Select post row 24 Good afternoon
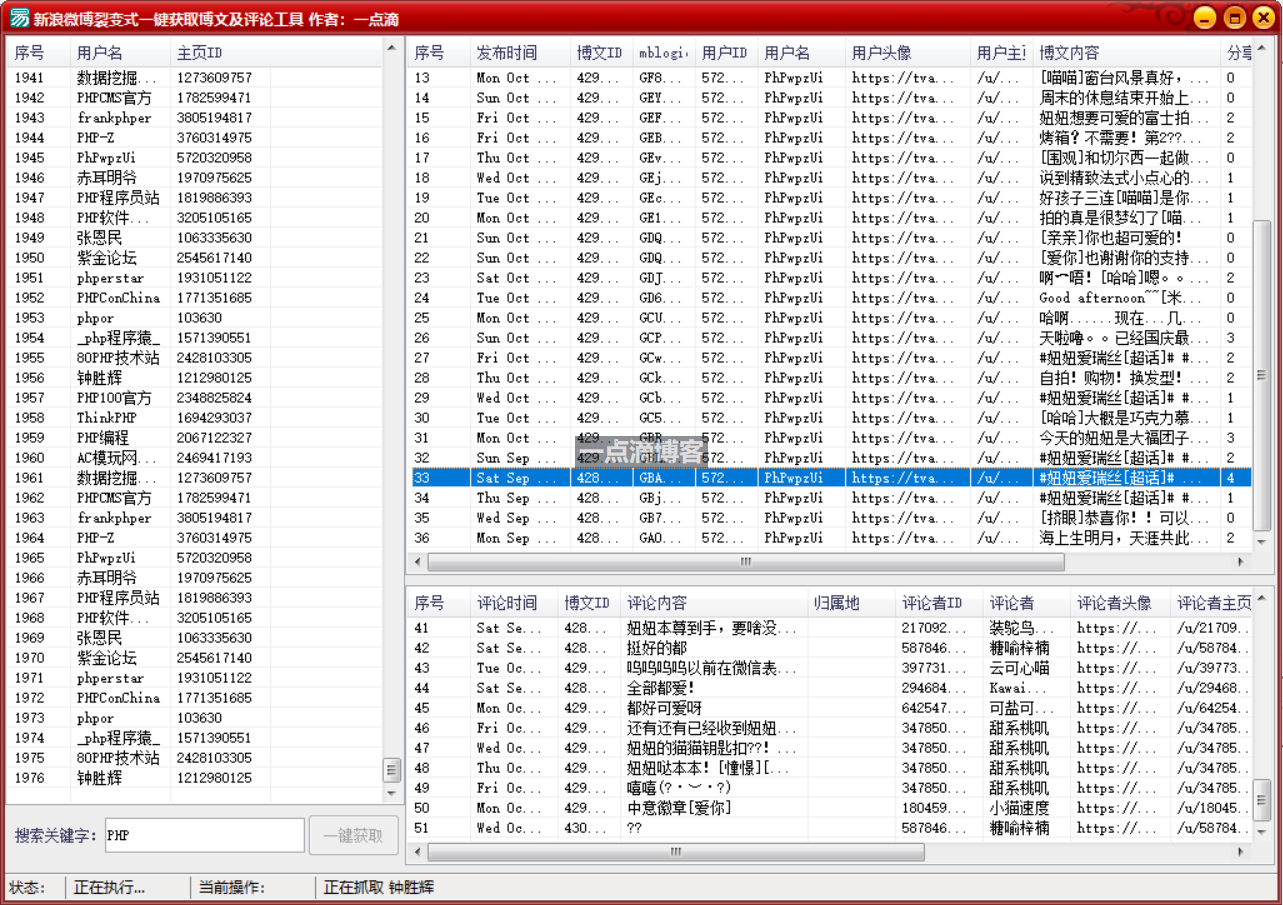The width and height of the screenshot is (1283, 905). pos(830,298)
